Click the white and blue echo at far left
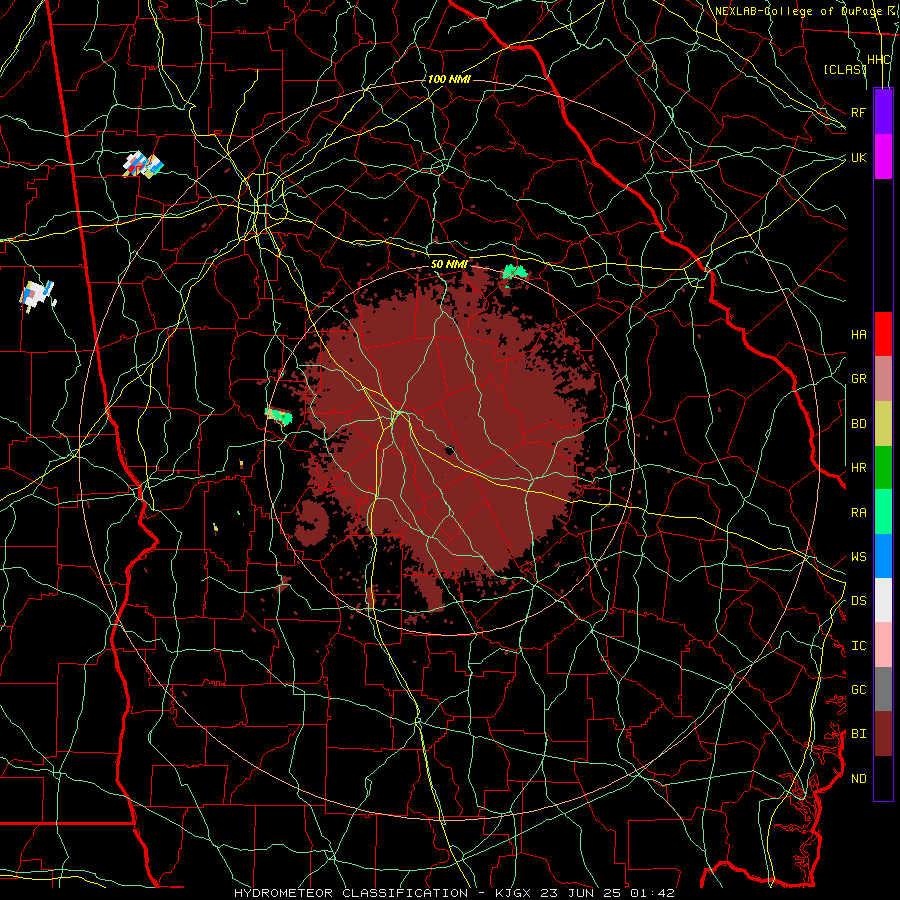The height and width of the screenshot is (900, 900). 38,295
